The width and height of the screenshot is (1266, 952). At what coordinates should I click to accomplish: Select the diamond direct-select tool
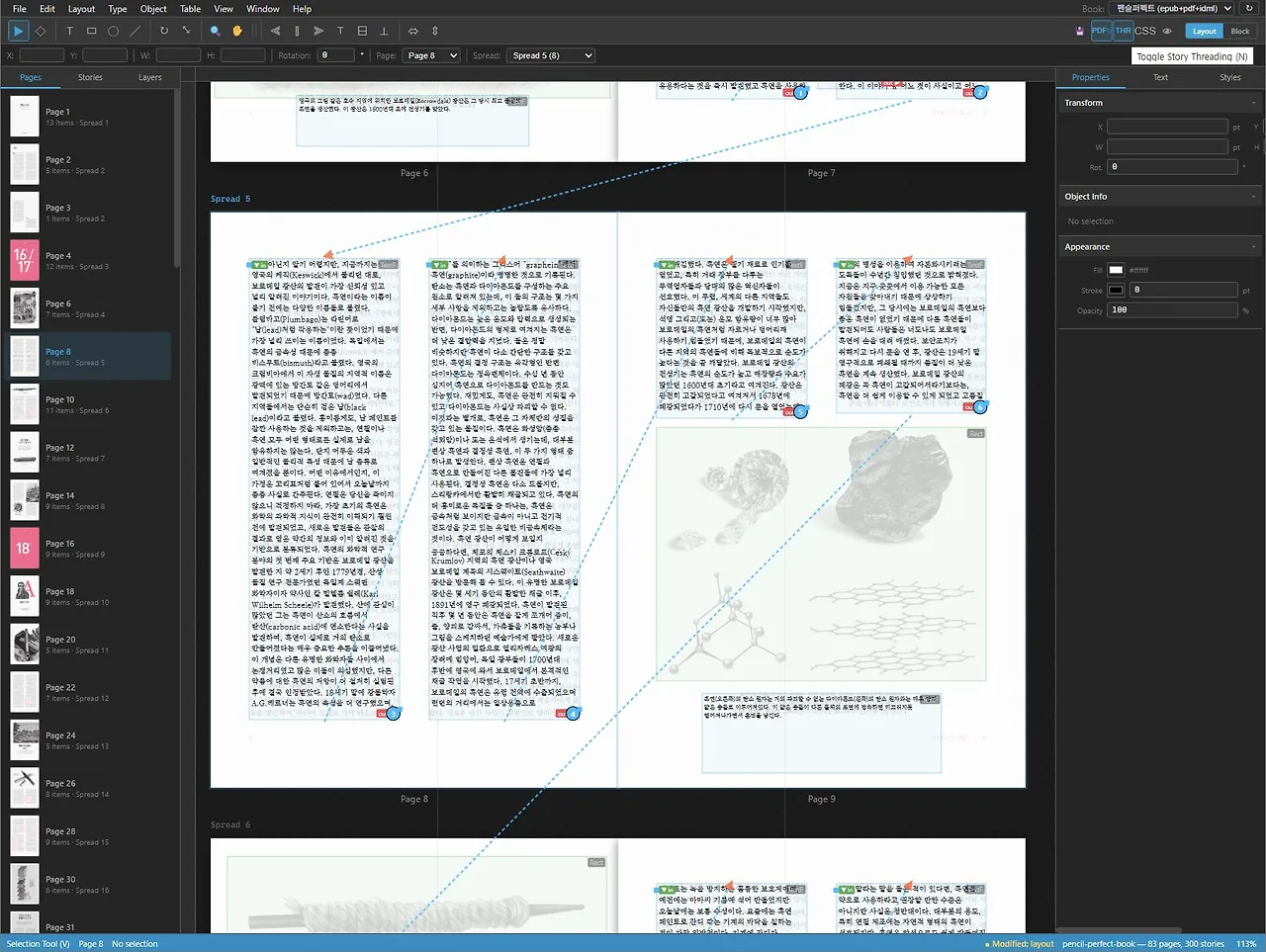click(x=41, y=31)
